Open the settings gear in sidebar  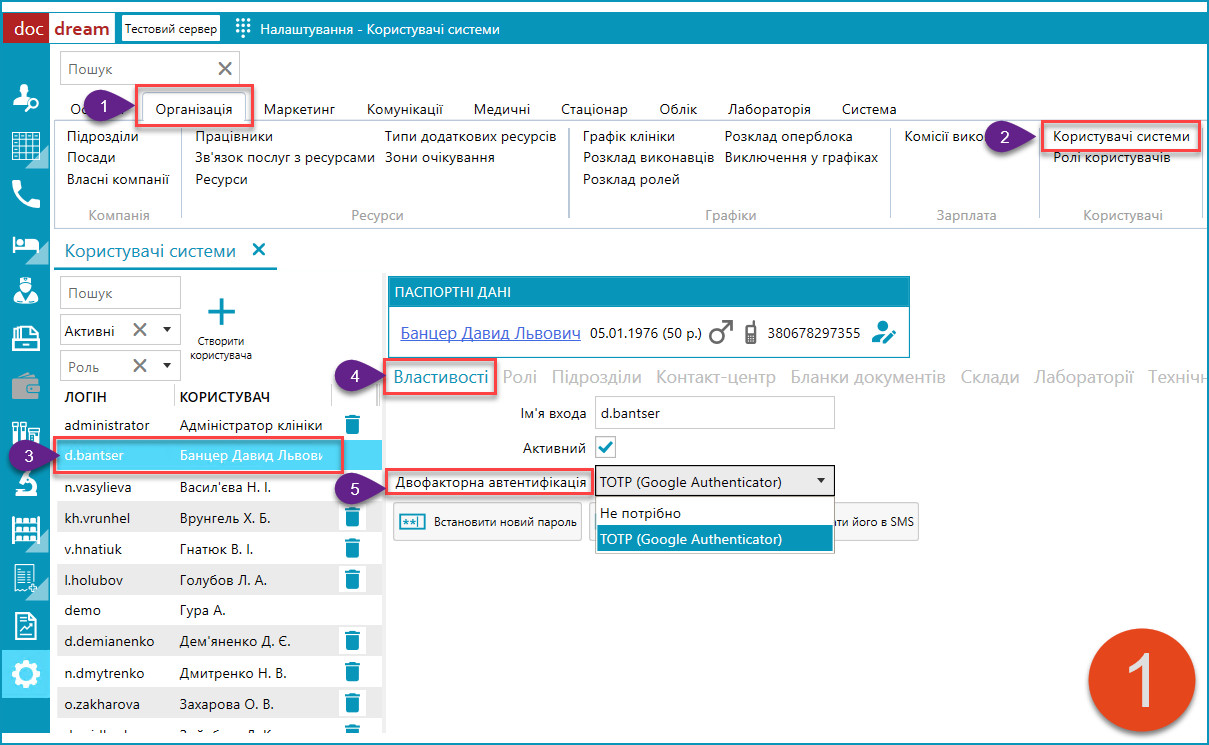point(25,675)
